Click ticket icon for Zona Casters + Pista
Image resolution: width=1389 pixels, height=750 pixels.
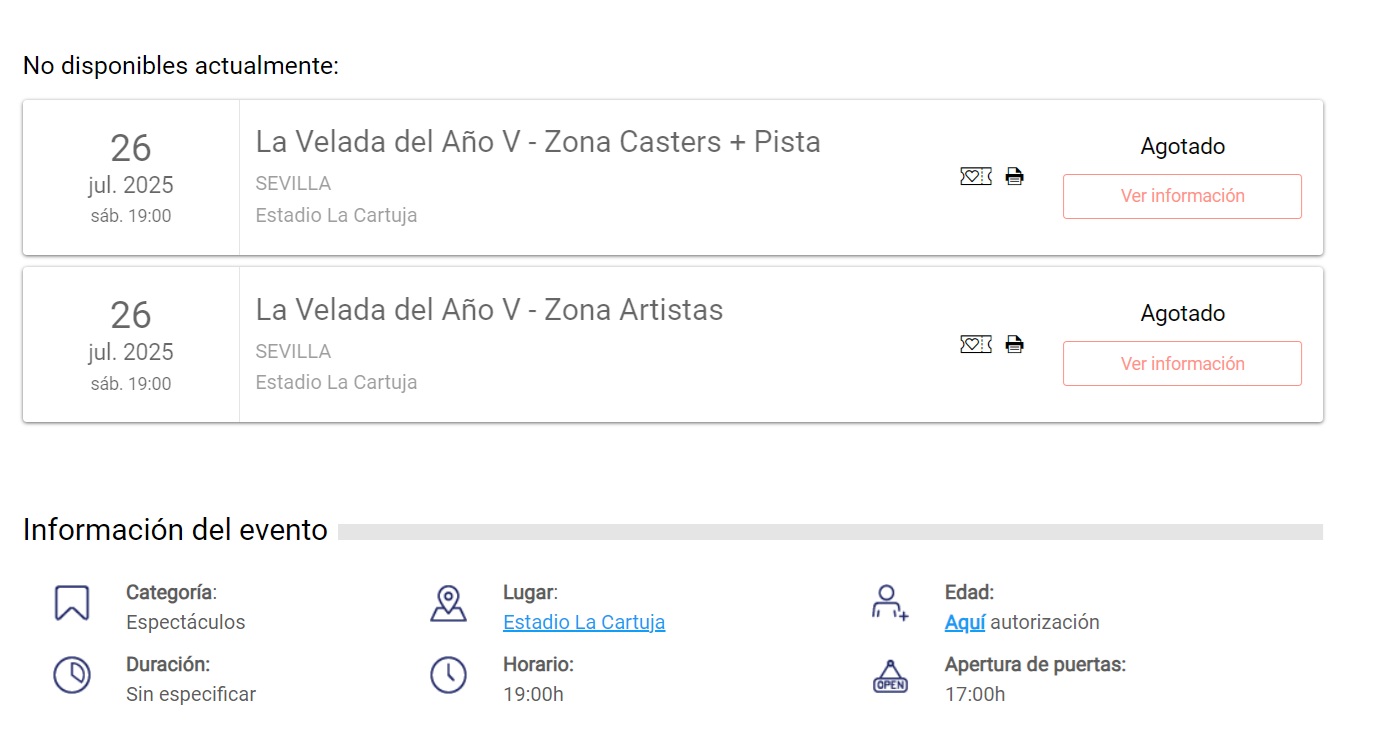click(x=975, y=177)
